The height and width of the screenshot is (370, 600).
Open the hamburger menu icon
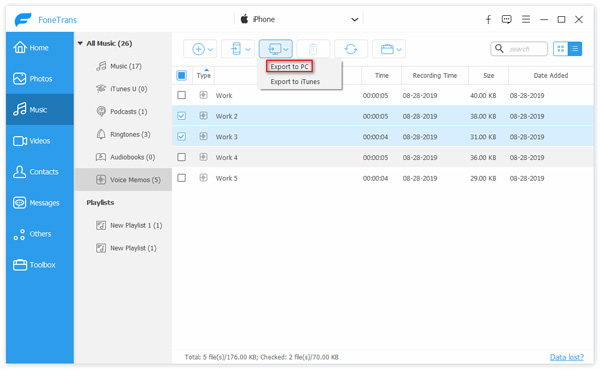[x=526, y=19]
